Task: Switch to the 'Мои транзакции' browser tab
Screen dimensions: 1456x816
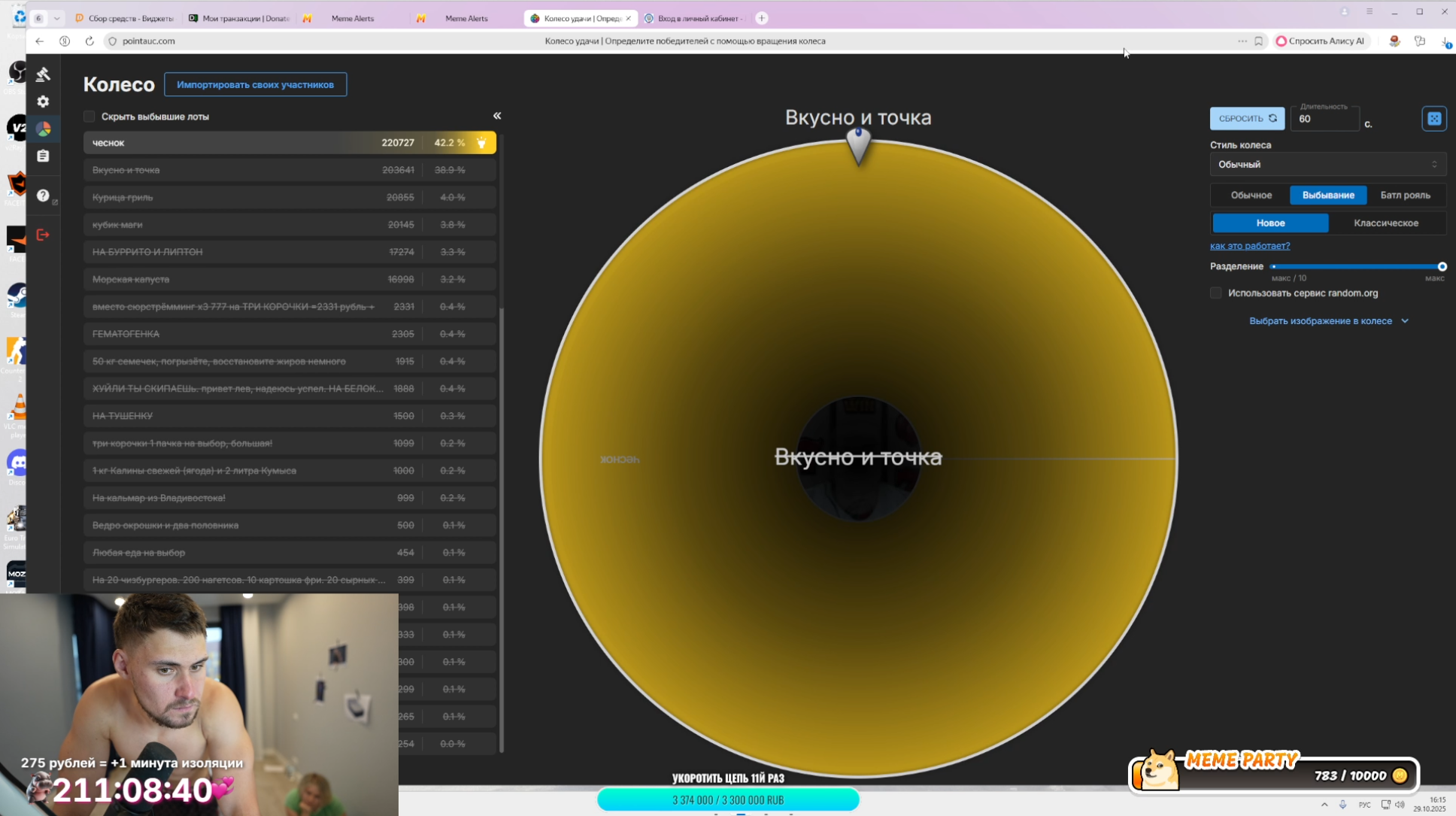Action: coord(239,18)
